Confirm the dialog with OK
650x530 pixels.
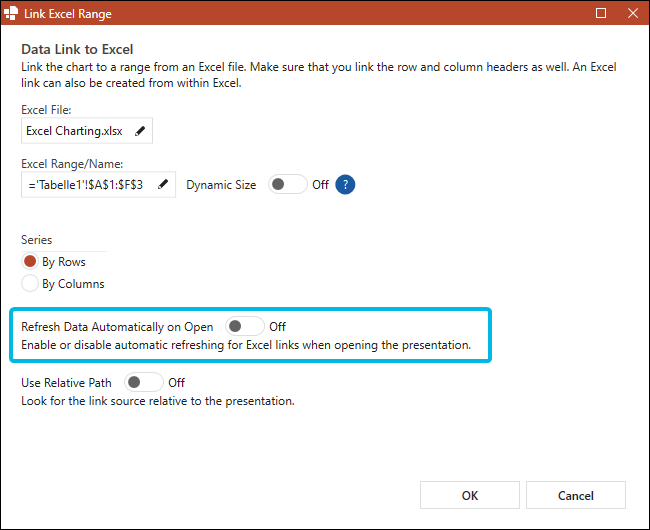pyautogui.click(x=470, y=495)
